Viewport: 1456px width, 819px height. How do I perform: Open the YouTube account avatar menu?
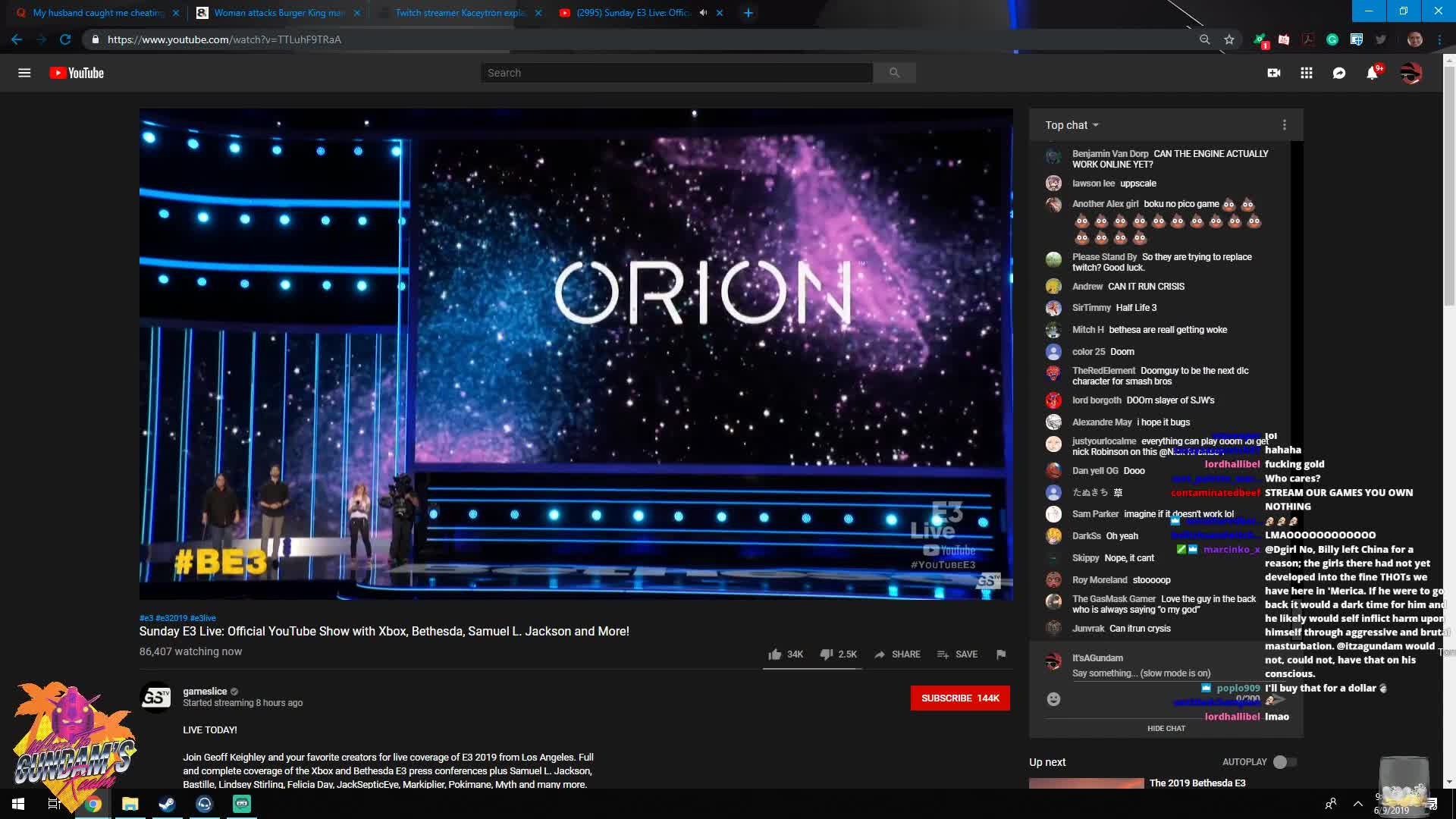point(1410,73)
